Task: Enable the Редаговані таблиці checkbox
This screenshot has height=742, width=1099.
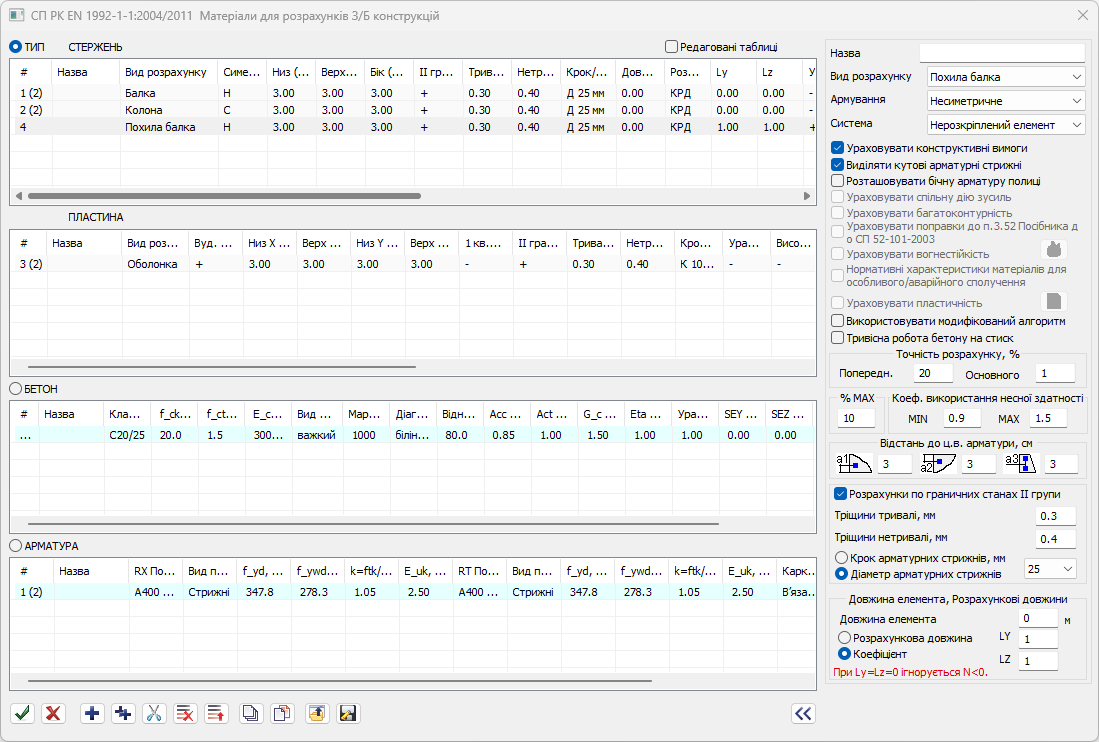Action: 671,46
